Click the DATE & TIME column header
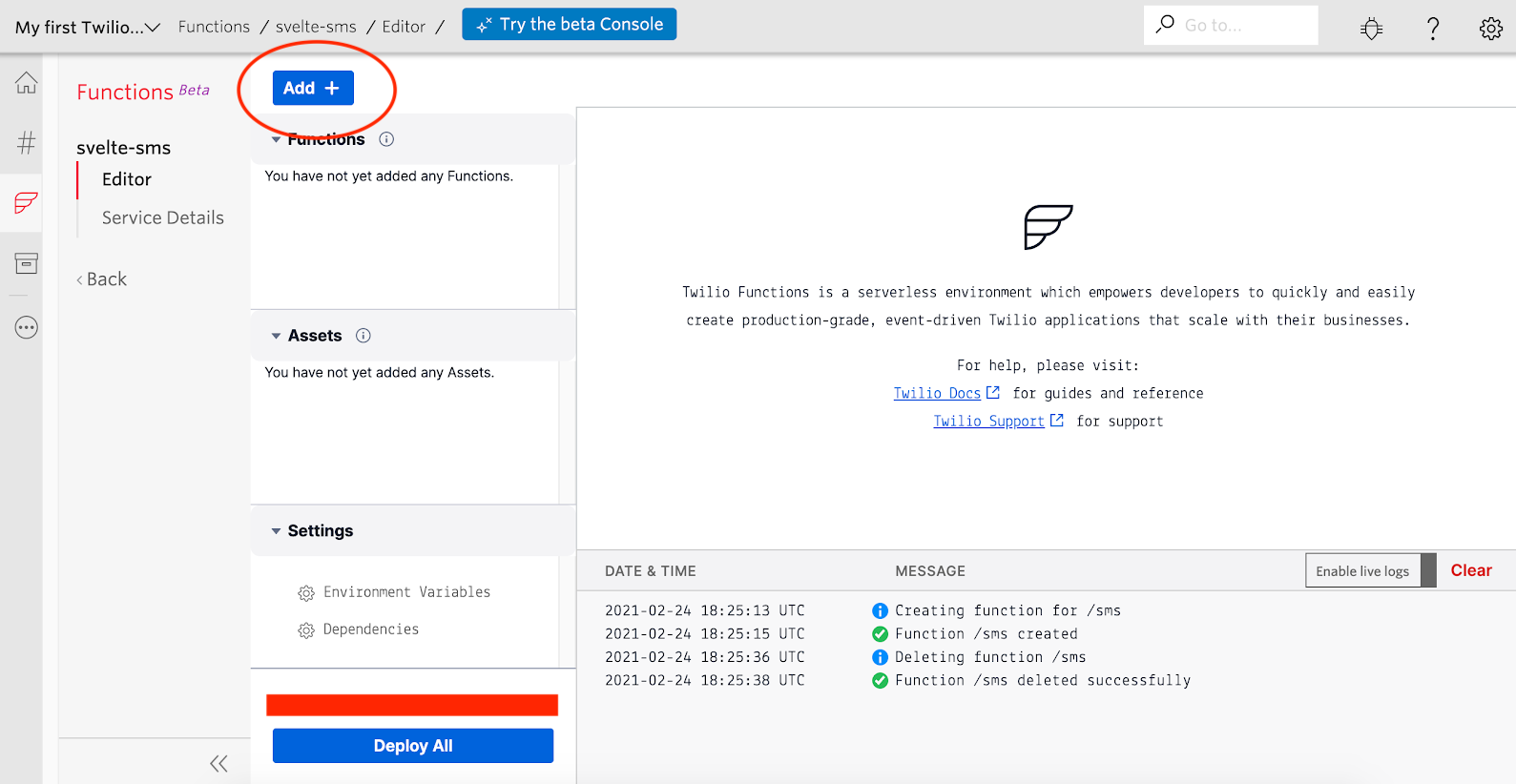The width and height of the screenshot is (1516, 784). tap(651, 571)
